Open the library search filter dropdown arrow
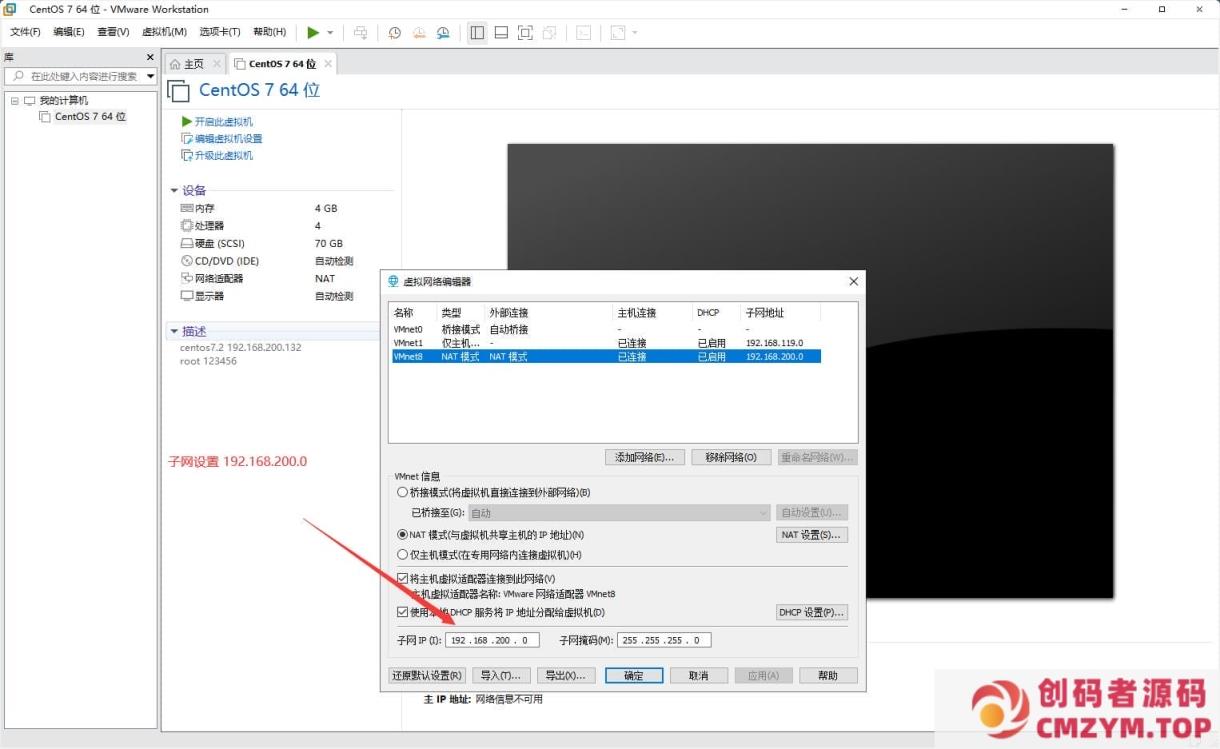Viewport: 1220px width, 749px height. (151, 76)
